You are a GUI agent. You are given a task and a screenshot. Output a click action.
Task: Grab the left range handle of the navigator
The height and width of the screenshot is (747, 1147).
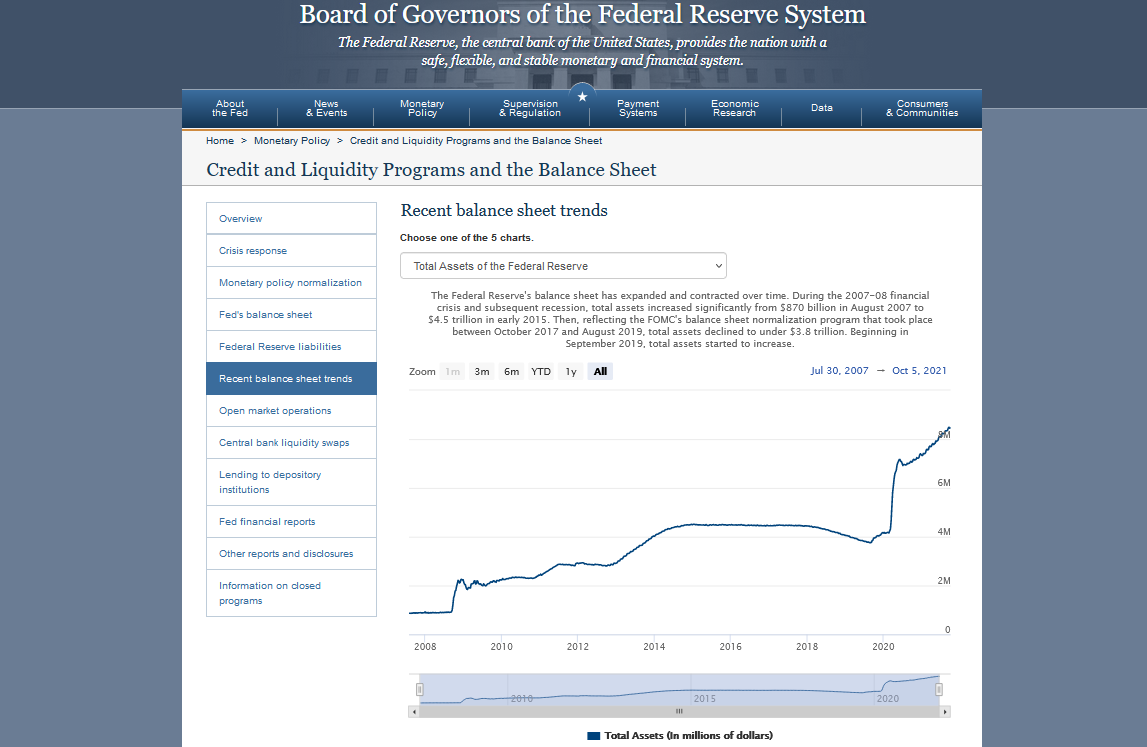[419, 689]
